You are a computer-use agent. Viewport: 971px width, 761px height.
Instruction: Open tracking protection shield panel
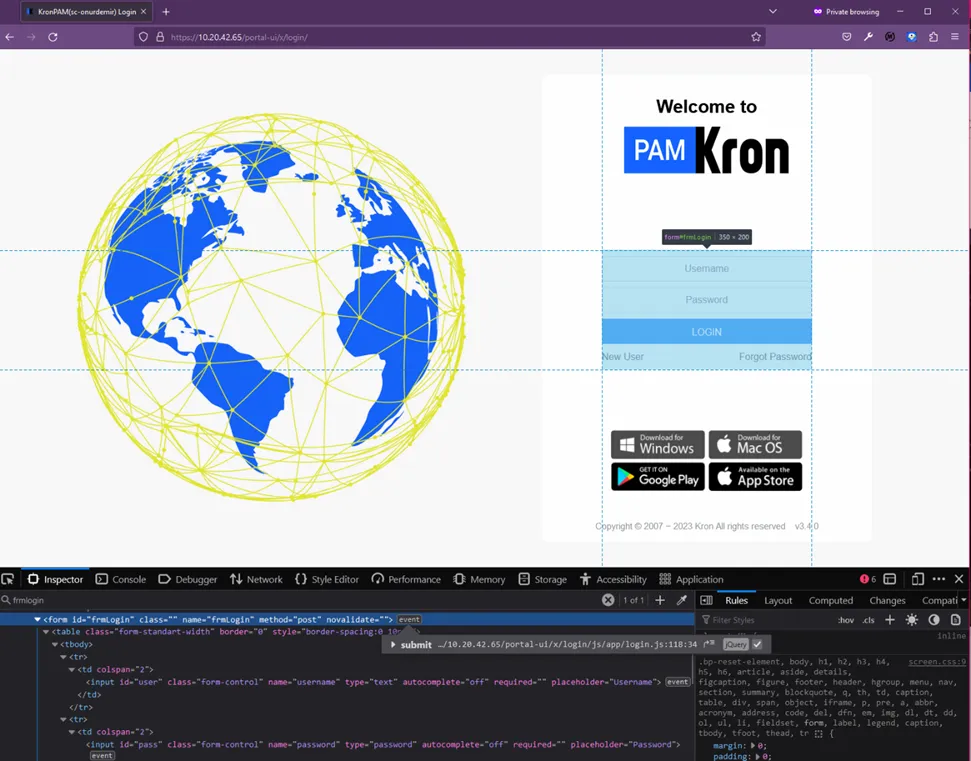coord(143,37)
